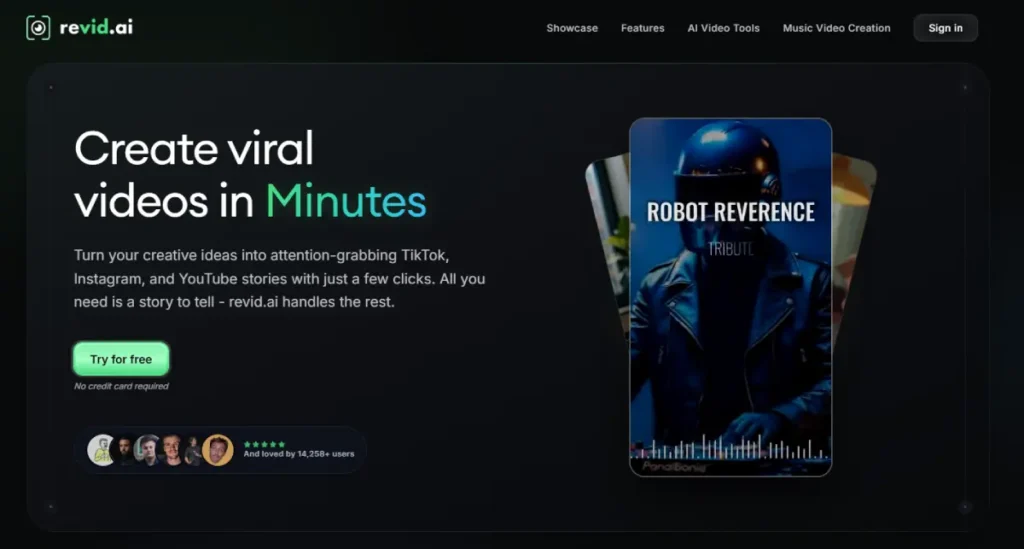The height and width of the screenshot is (549, 1024).
Task: Select the left background video card
Action: coord(607,245)
